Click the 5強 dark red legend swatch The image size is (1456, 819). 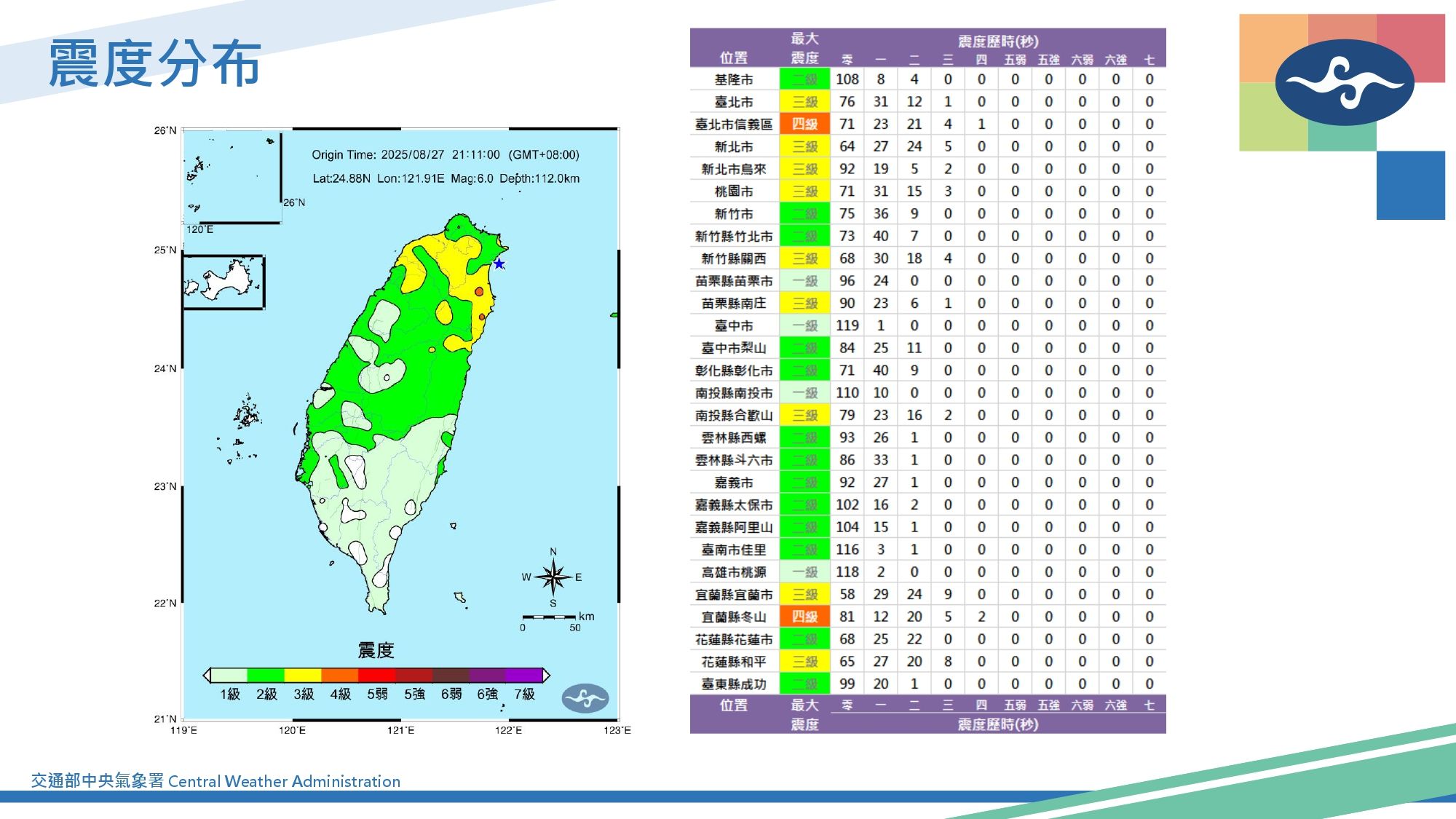pyautogui.click(x=414, y=675)
